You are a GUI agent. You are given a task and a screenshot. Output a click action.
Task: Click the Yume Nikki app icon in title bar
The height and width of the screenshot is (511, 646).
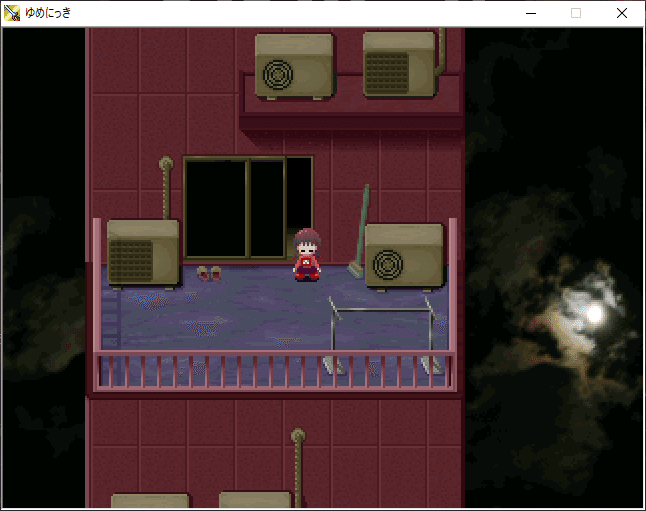12,13
